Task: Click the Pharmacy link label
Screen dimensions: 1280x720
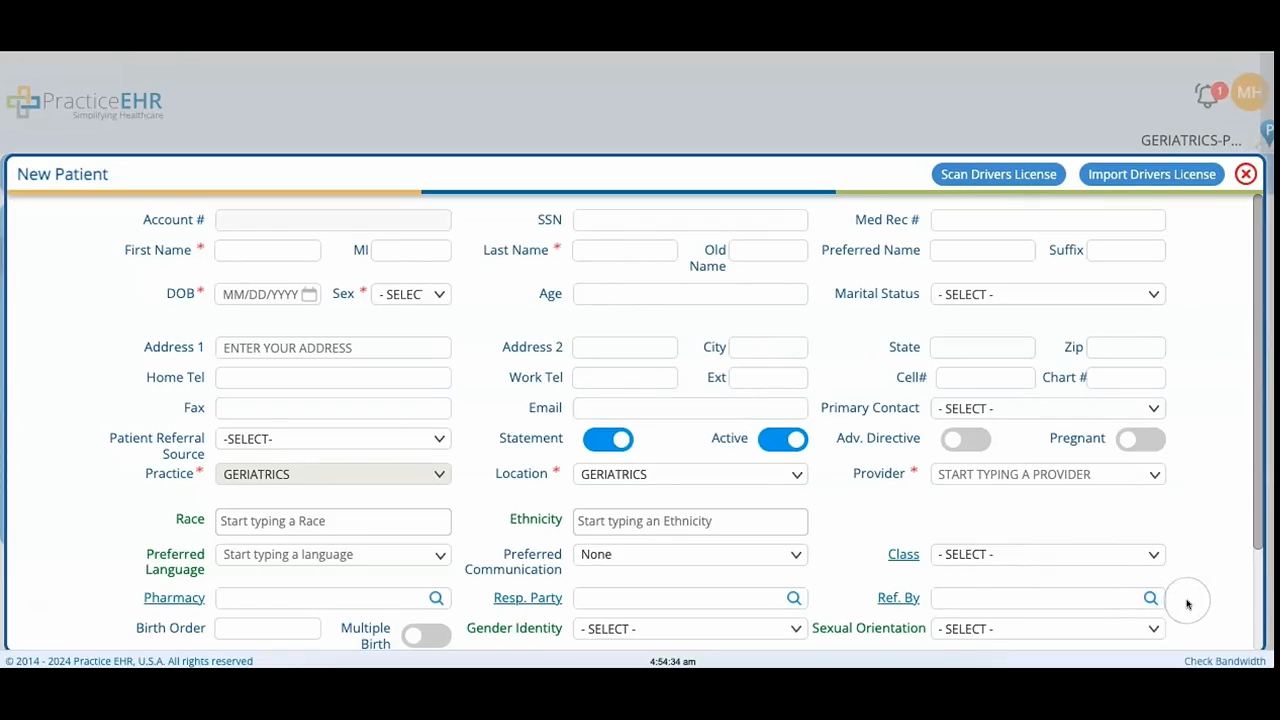Action: 174,598
